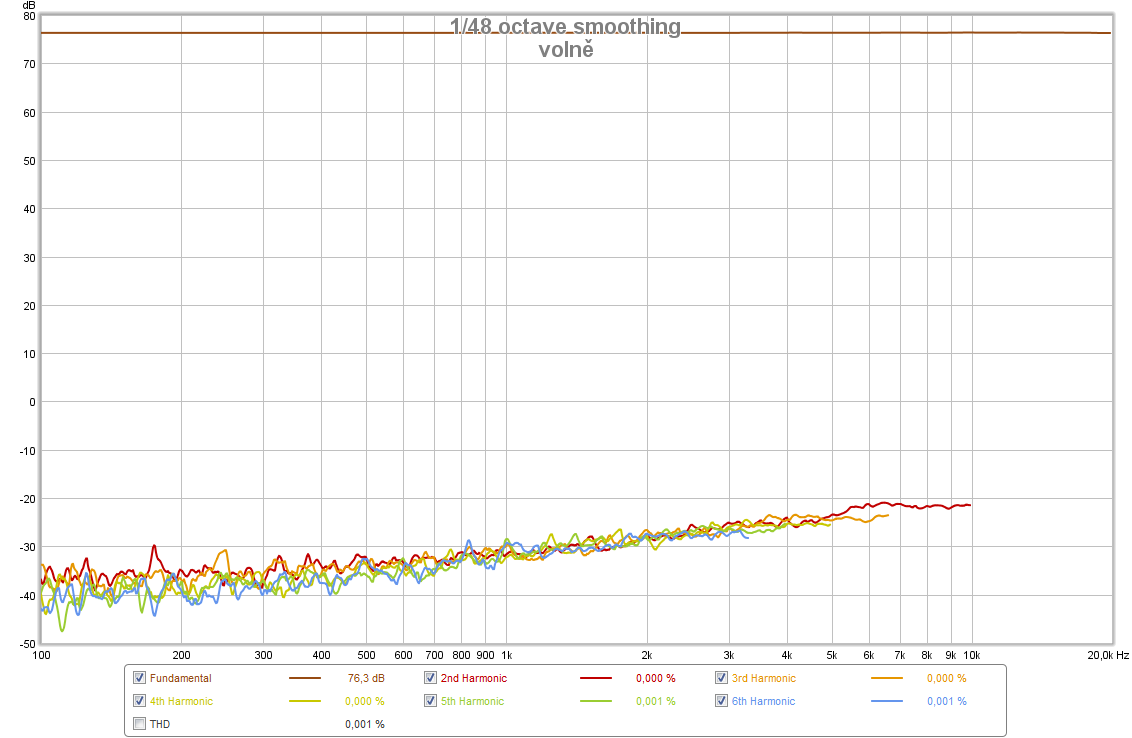Screen dimensions: 1132x738
Task: Pick the yellow 4th Harmonic line swatch
Action: [305, 701]
